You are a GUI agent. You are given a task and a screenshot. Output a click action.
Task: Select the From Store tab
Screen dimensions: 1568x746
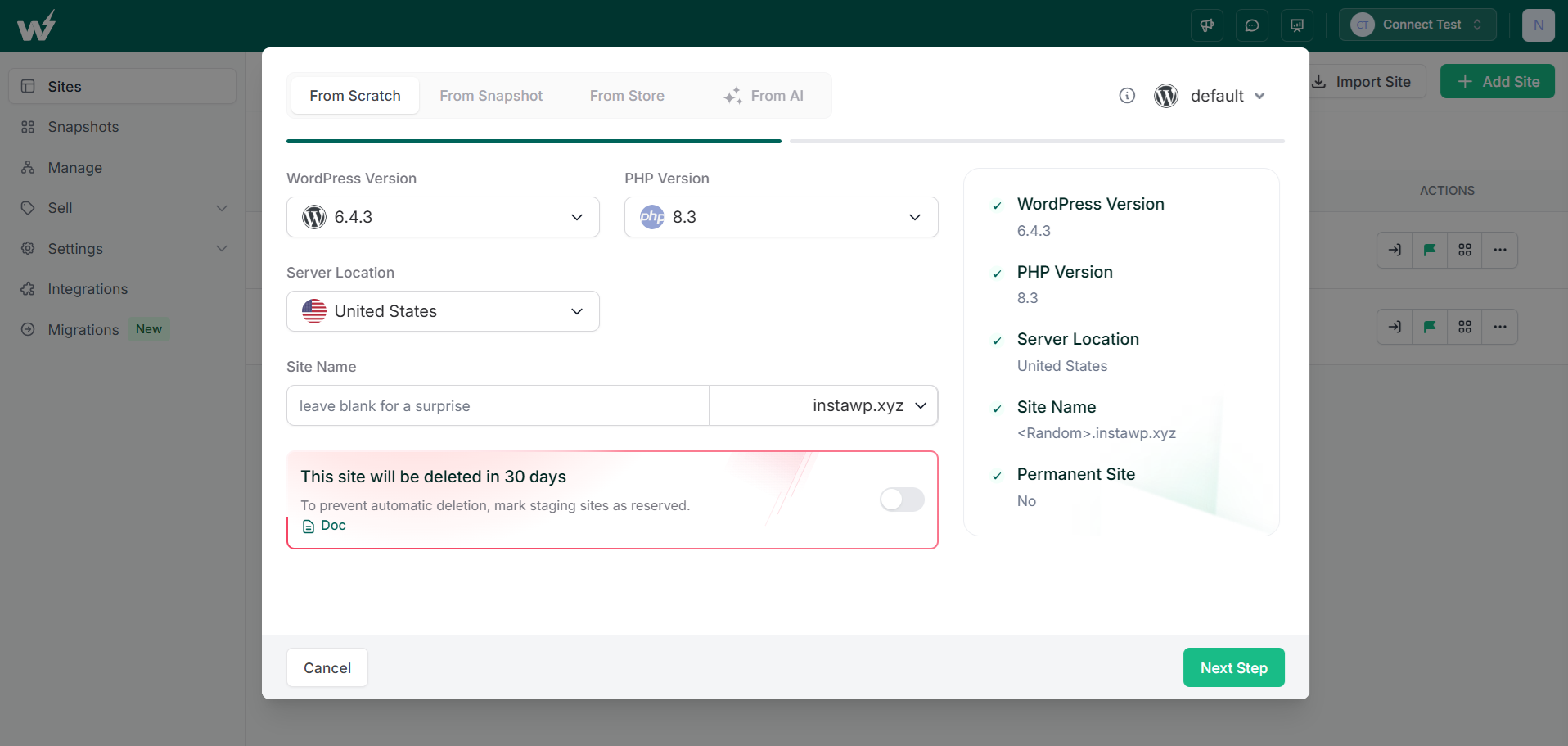(x=627, y=96)
